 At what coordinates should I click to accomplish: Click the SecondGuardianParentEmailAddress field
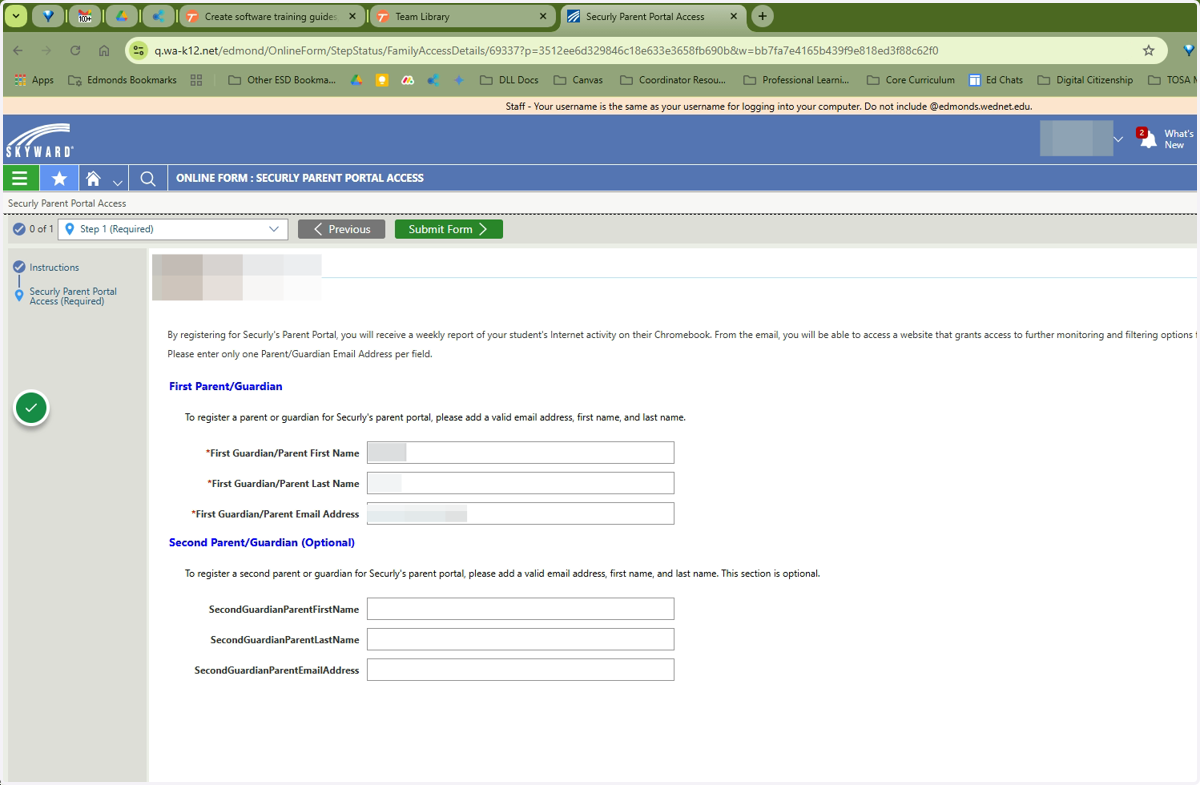click(x=520, y=670)
